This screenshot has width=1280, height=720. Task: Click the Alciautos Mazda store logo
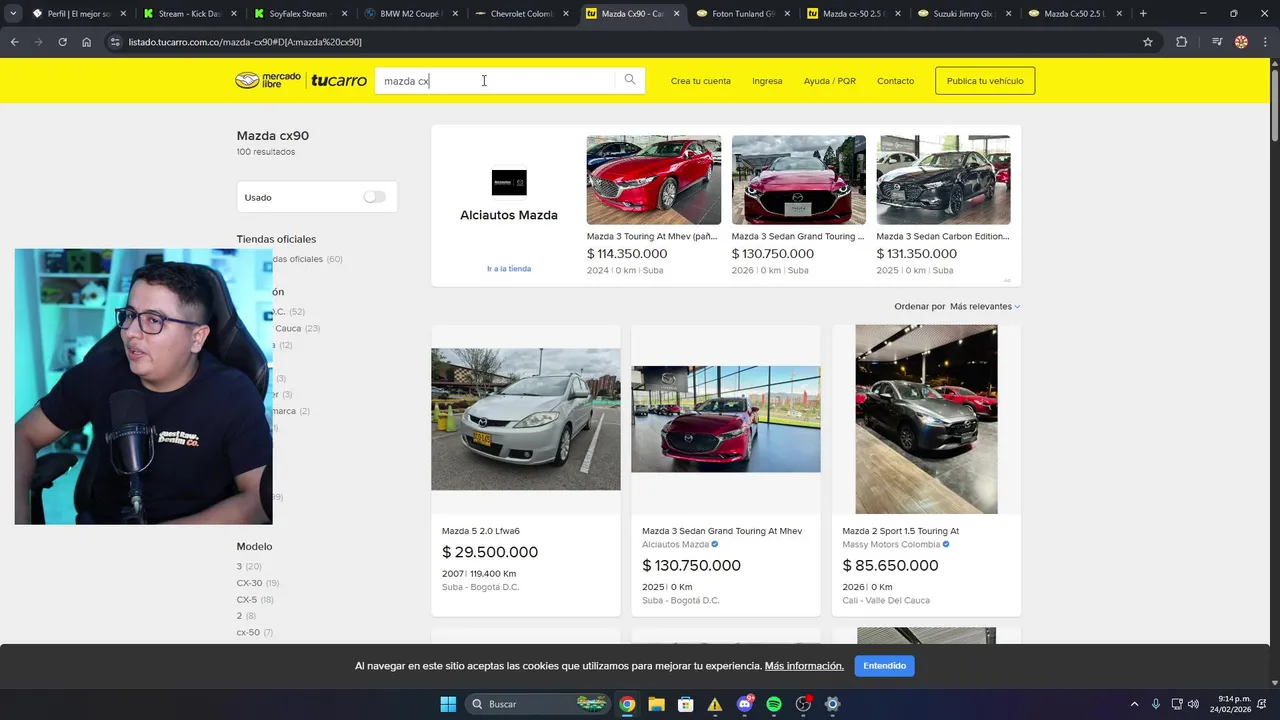pyautogui.click(x=509, y=182)
